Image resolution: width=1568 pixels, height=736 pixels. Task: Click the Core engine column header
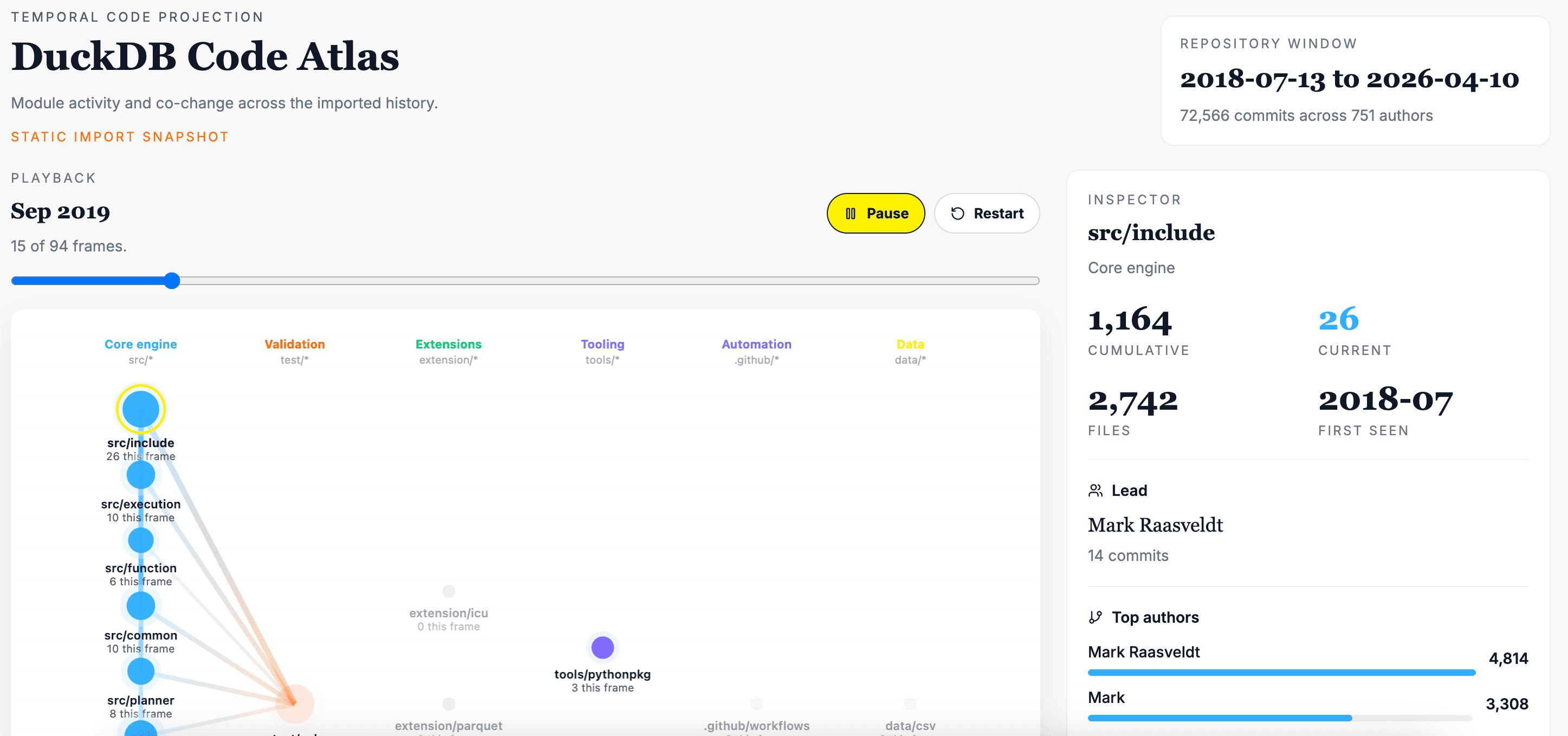[x=141, y=344]
